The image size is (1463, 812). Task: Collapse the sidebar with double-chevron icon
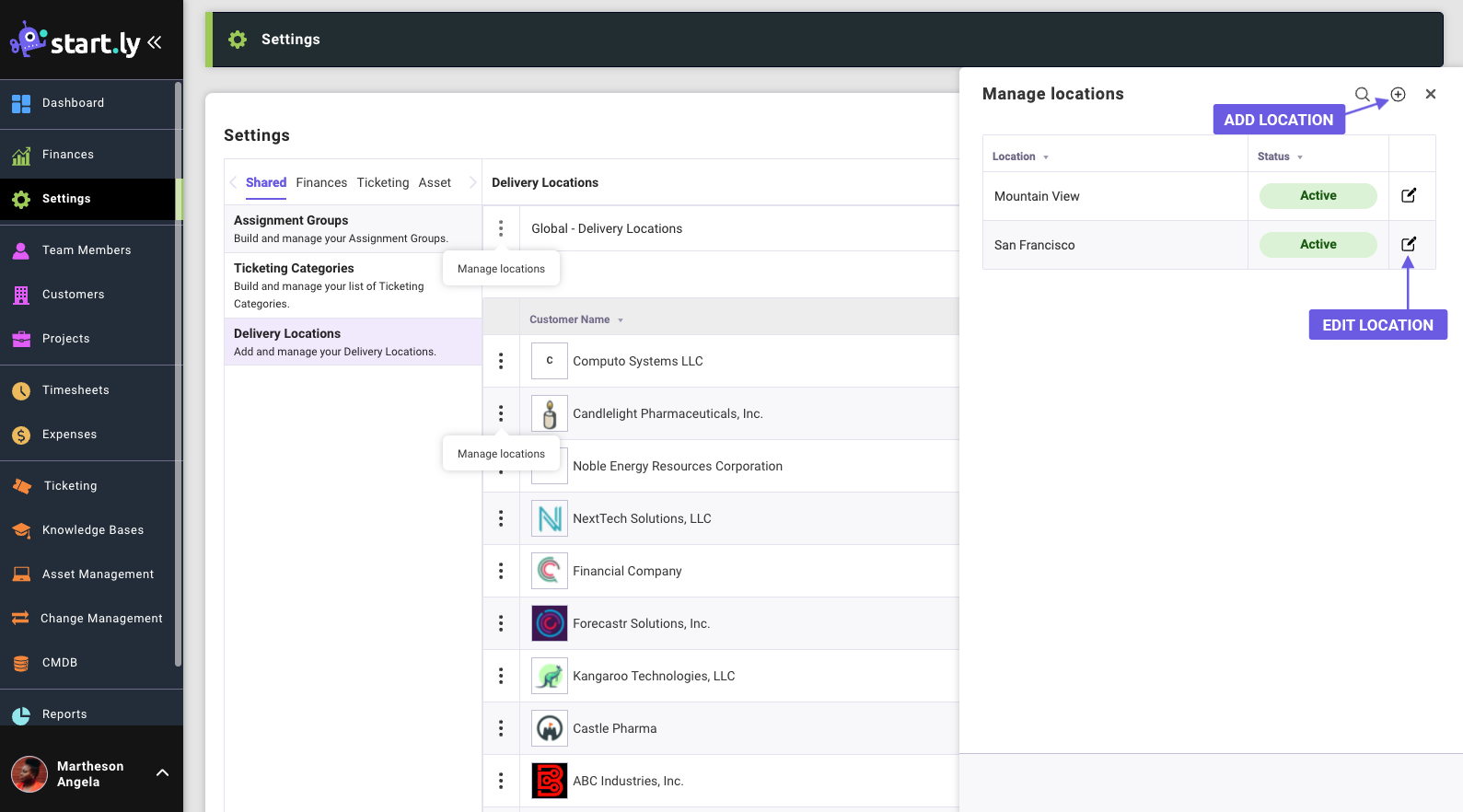click(155, 42)
